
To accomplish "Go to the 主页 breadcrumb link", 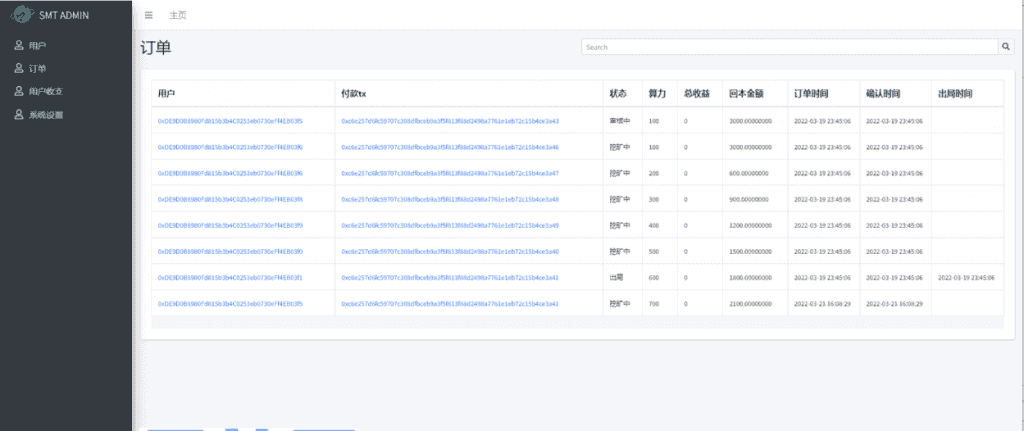I will (x=178, y=15).
